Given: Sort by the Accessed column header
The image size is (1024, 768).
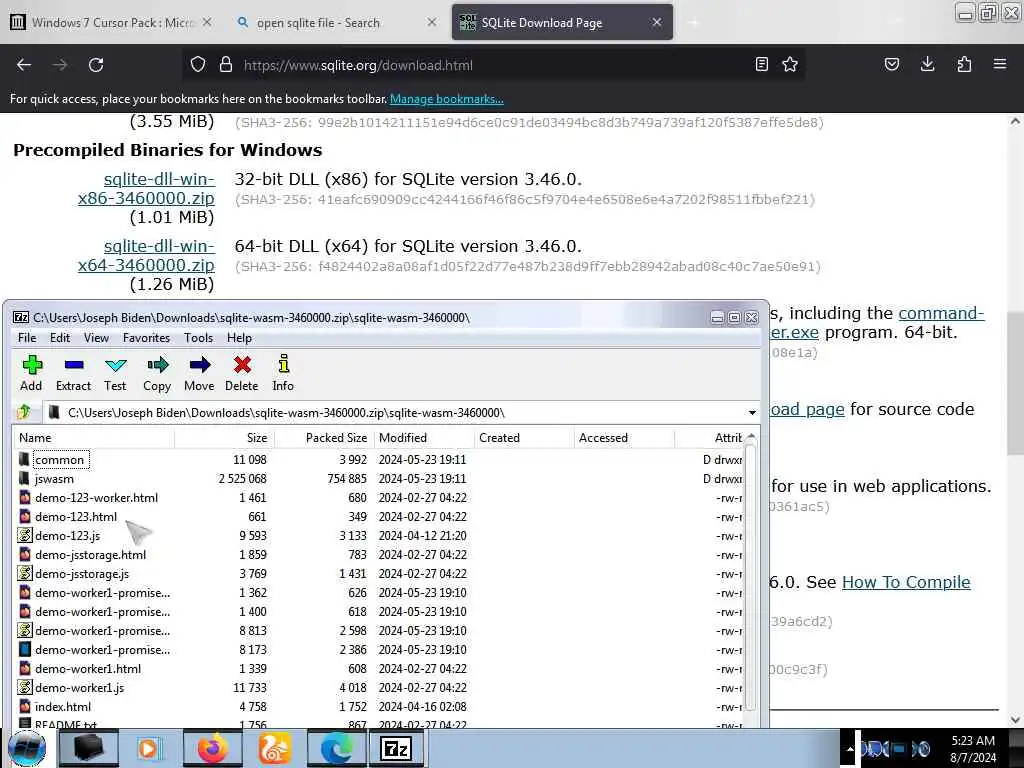Looking at the screenshot, I should tap(624, 438).
